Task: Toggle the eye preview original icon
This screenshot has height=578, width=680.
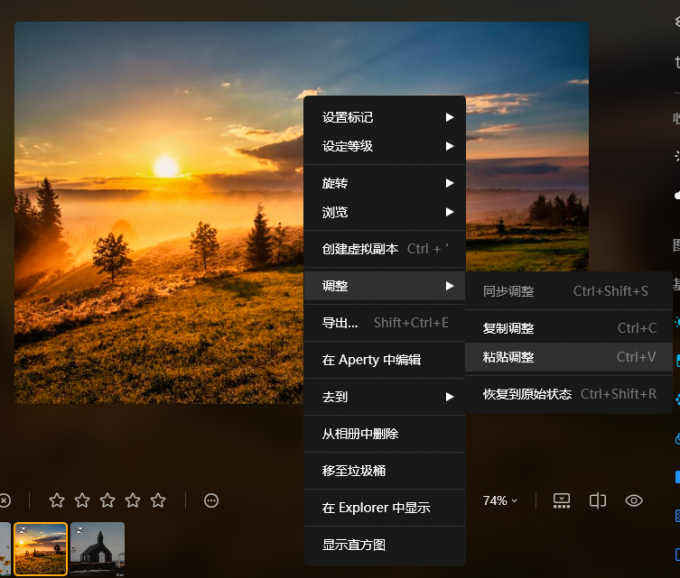Action: point(634,500)
